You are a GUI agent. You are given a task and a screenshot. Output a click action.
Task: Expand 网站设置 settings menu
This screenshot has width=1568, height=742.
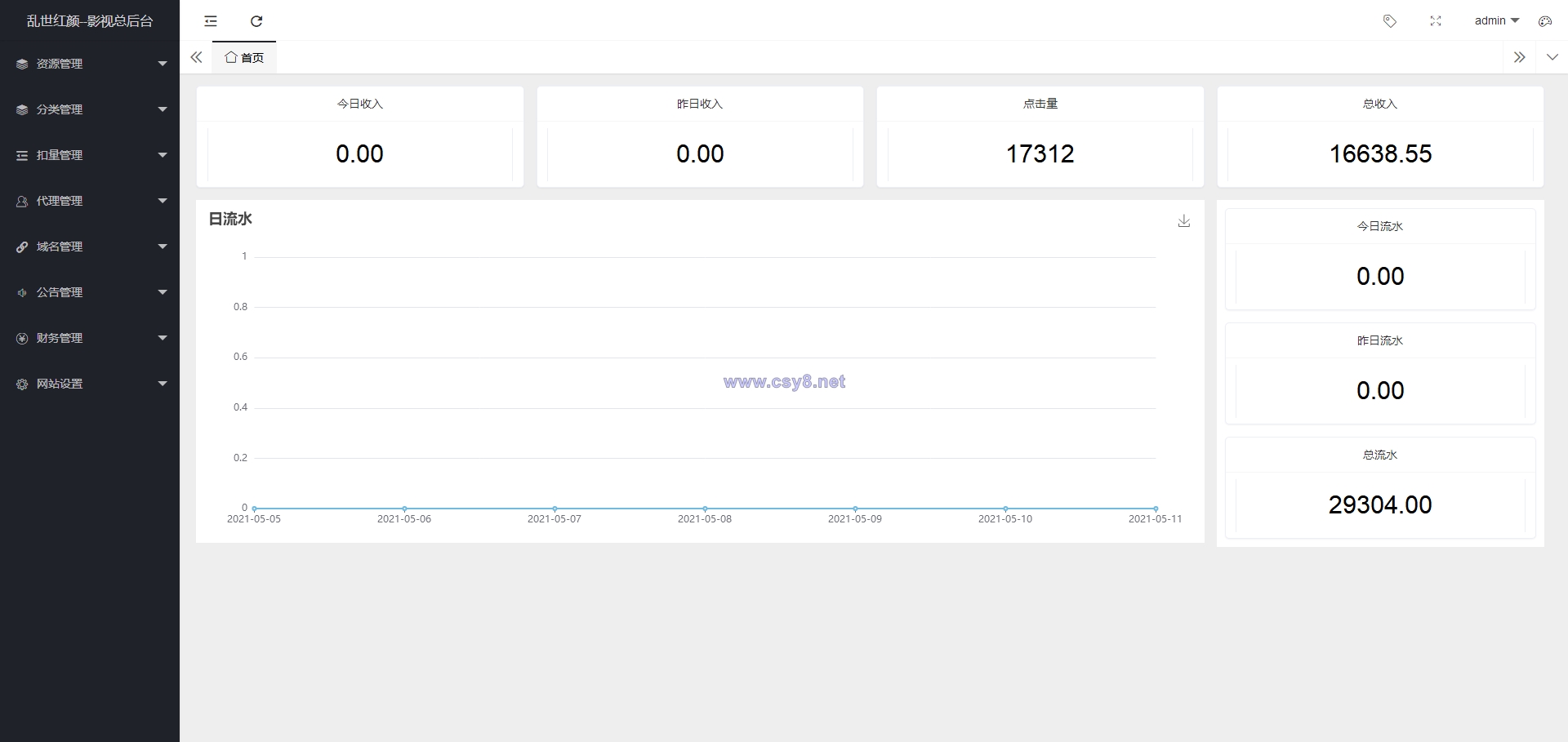point(90,384)
